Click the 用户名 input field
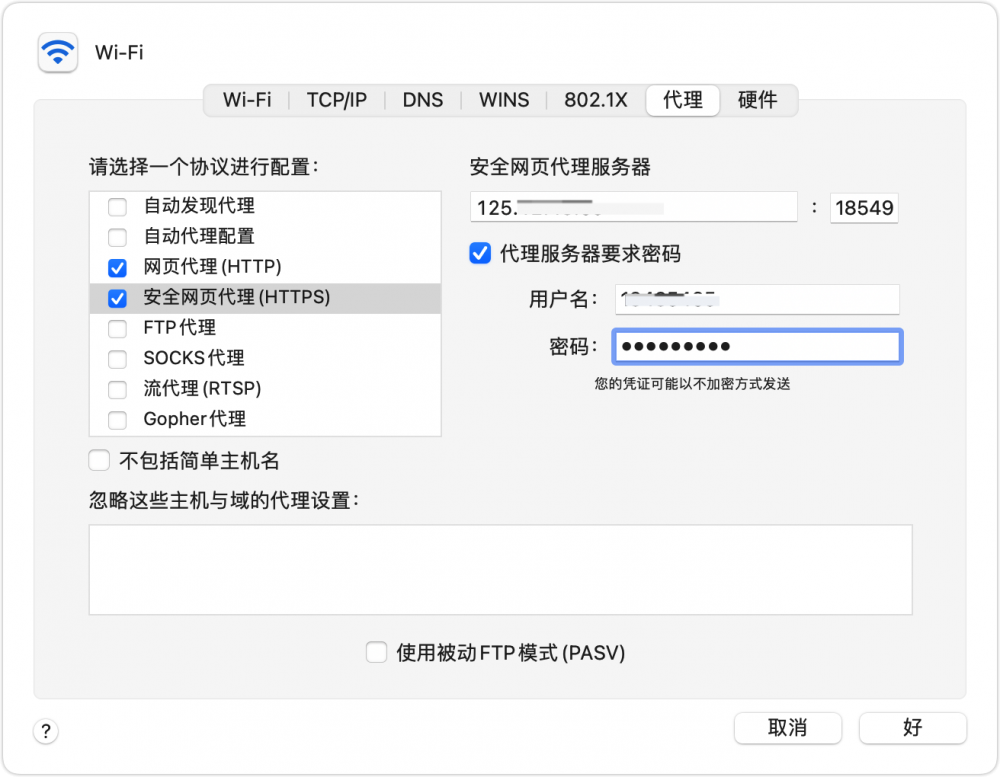This screenshot has height=777, width=1000. tap(757, 299)
